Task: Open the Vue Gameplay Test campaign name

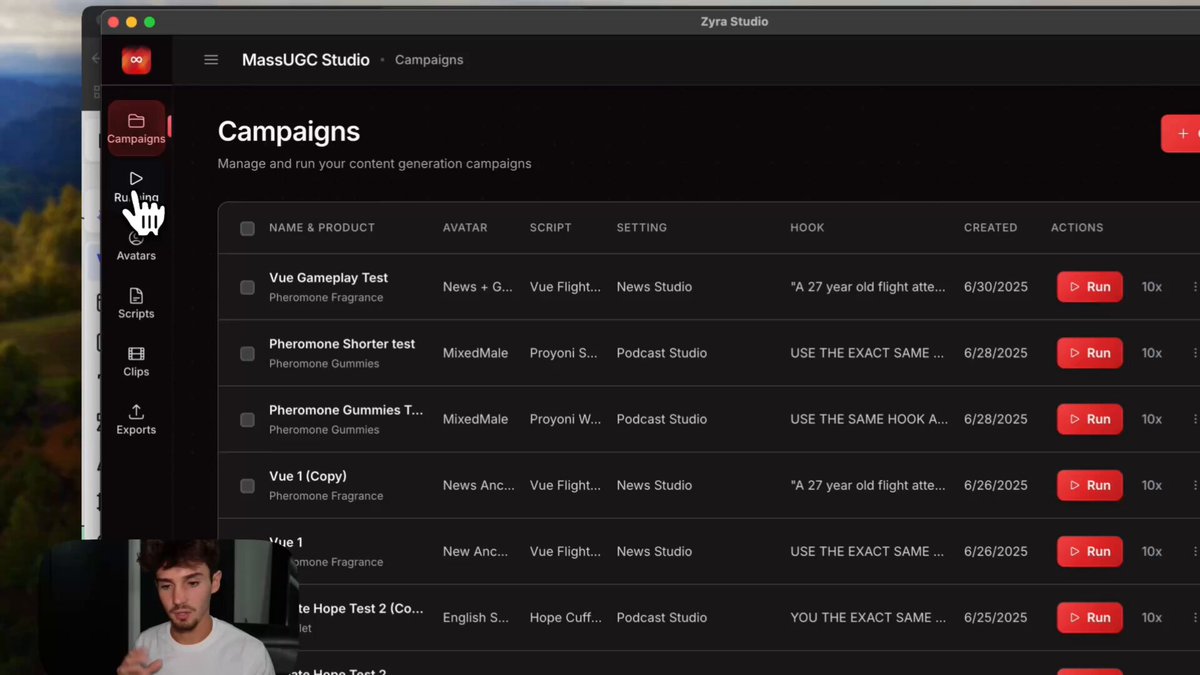Action: pyautogui.click(x=328, y=278)
